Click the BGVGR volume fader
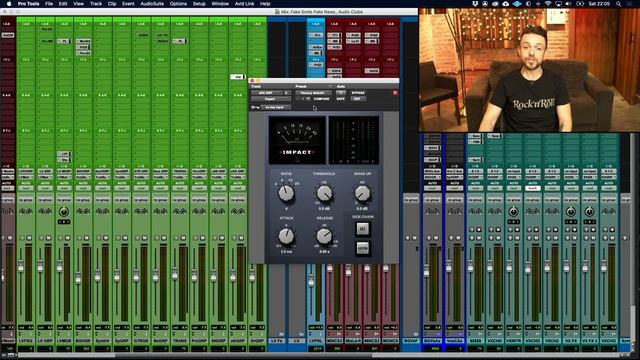The image size is (640, 360). tap(78, 278)
